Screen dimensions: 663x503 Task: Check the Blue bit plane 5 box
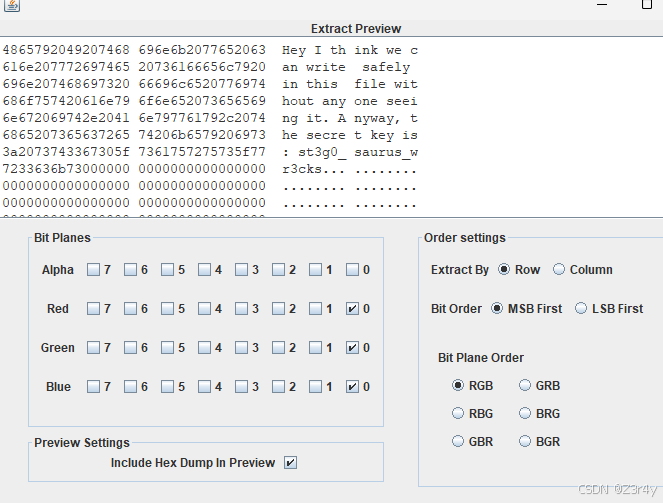pos(167,386)
